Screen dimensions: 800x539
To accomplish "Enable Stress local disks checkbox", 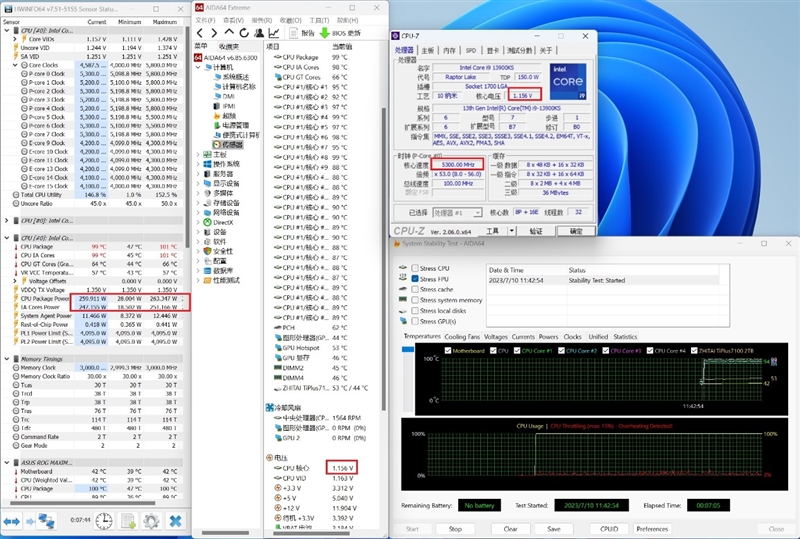I will pyautogui.click(x=415, y=310).
